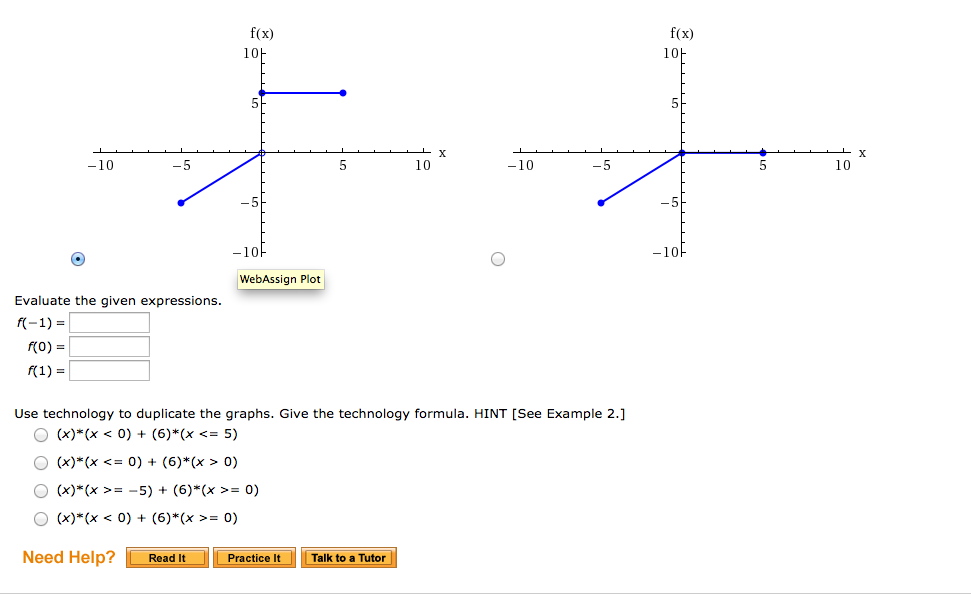Choose formula (x)*(x < 0) + (6)*(x >= 0)
This screenshot has width=971, height=594.
(x=41, y=518)
